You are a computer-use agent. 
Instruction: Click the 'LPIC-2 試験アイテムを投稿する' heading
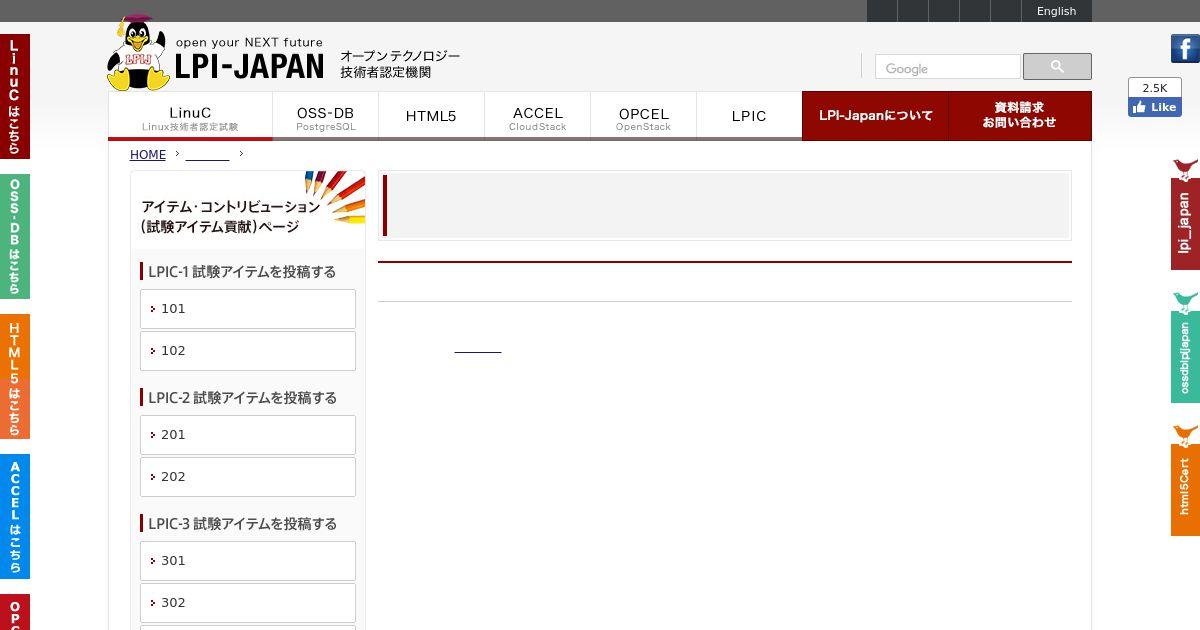click(242, 398)
